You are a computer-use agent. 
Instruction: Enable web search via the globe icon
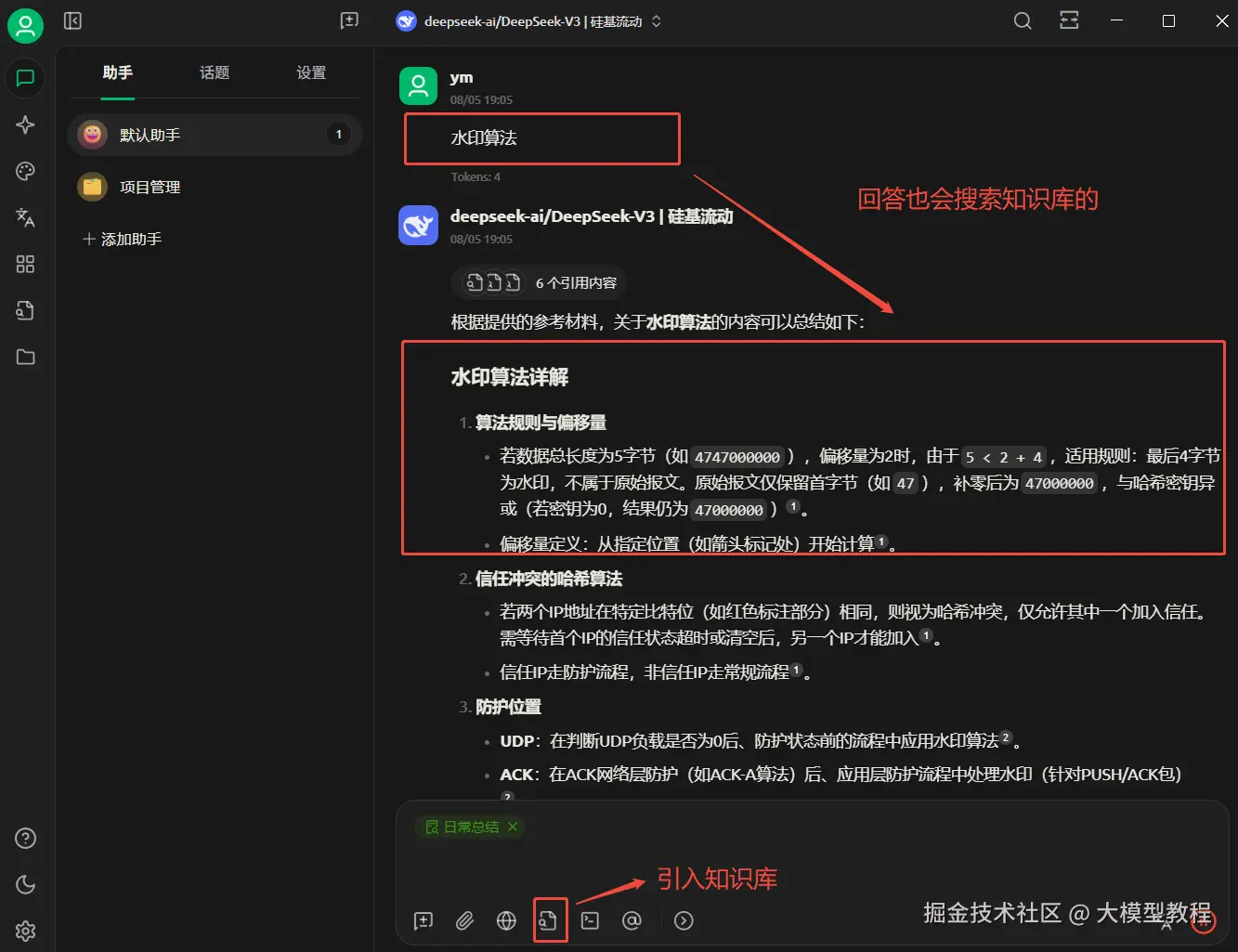pos(506,919)
